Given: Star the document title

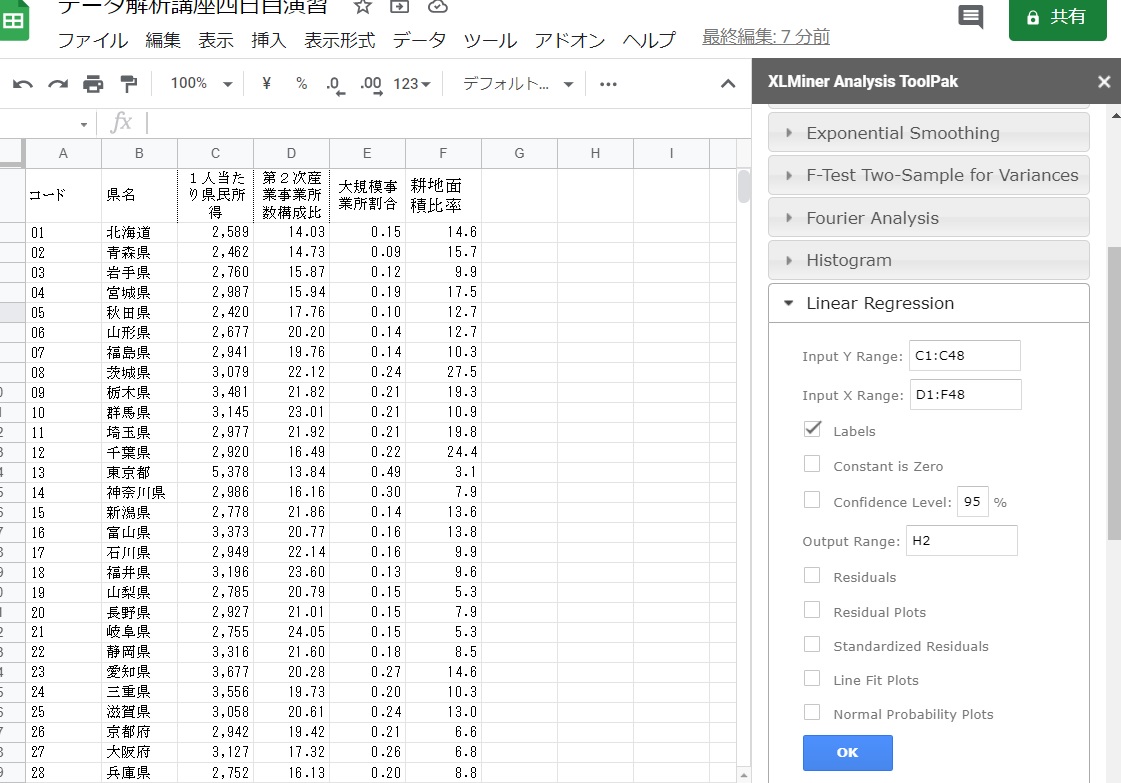Looking at the screenshot, I should (363, 6).
